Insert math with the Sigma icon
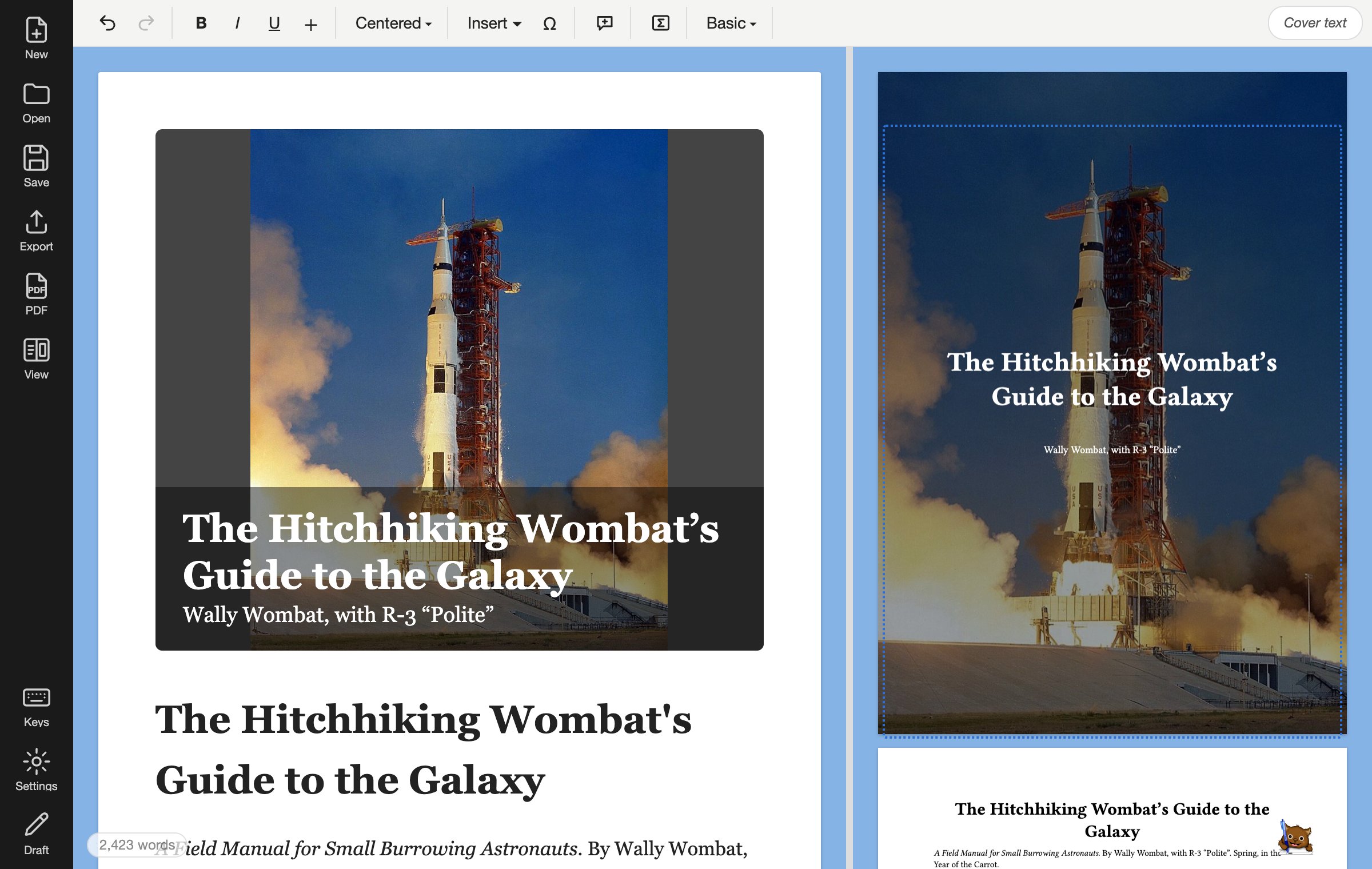 660,23
